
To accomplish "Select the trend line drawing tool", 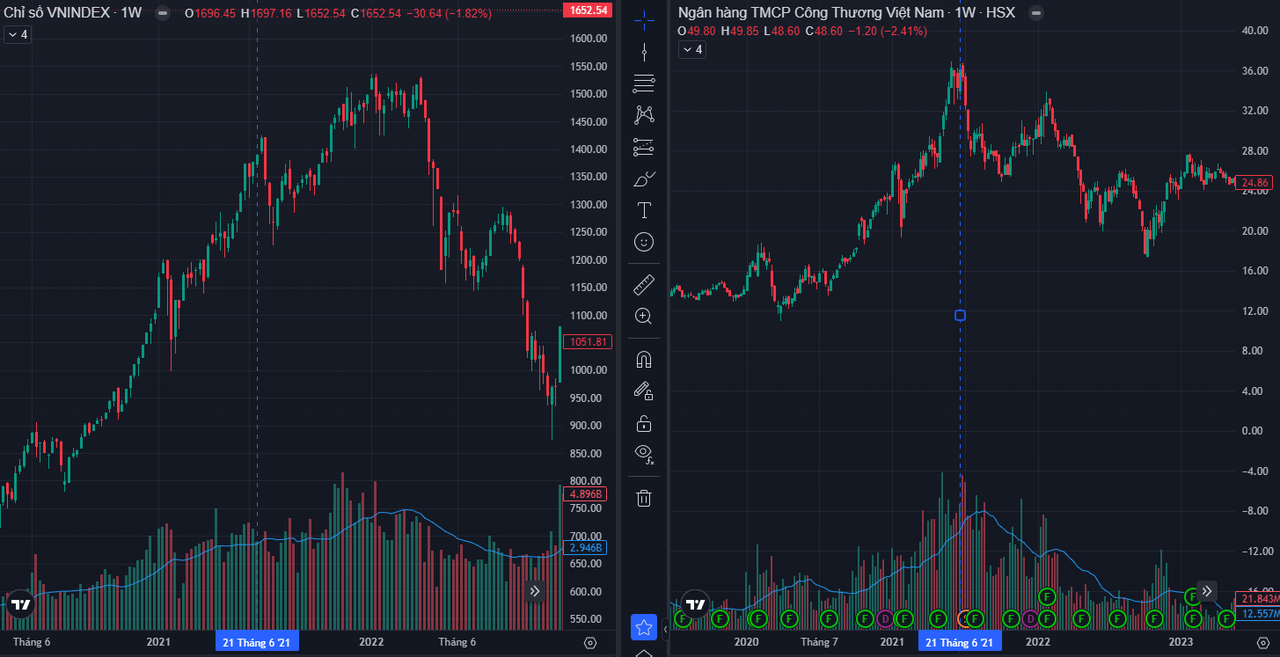I will (x=644, y=52).
